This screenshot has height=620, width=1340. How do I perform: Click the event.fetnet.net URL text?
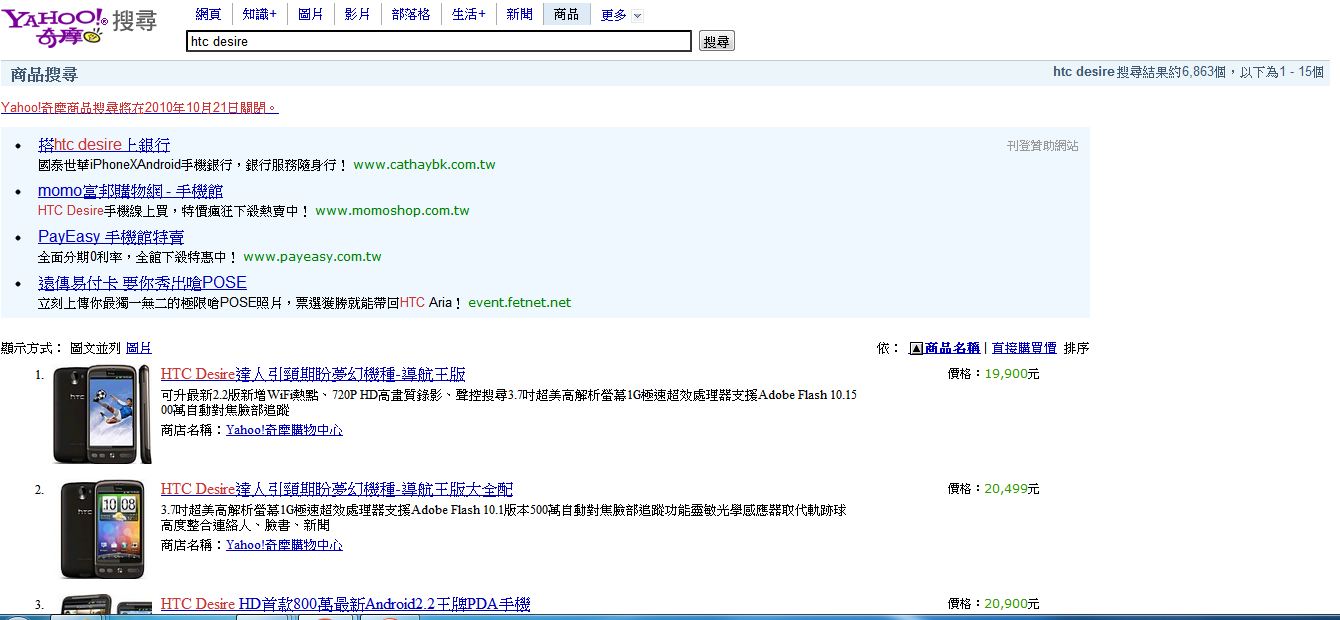click(x=520, y=303)
